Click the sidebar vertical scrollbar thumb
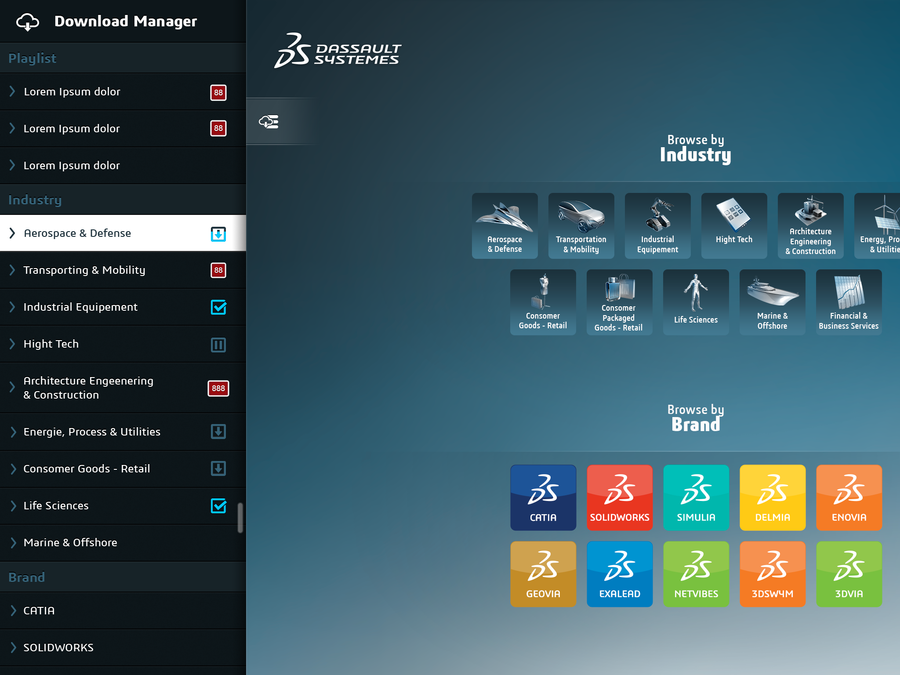The width and height of the screenshot is (900, 675). click(x=240, y=517)
